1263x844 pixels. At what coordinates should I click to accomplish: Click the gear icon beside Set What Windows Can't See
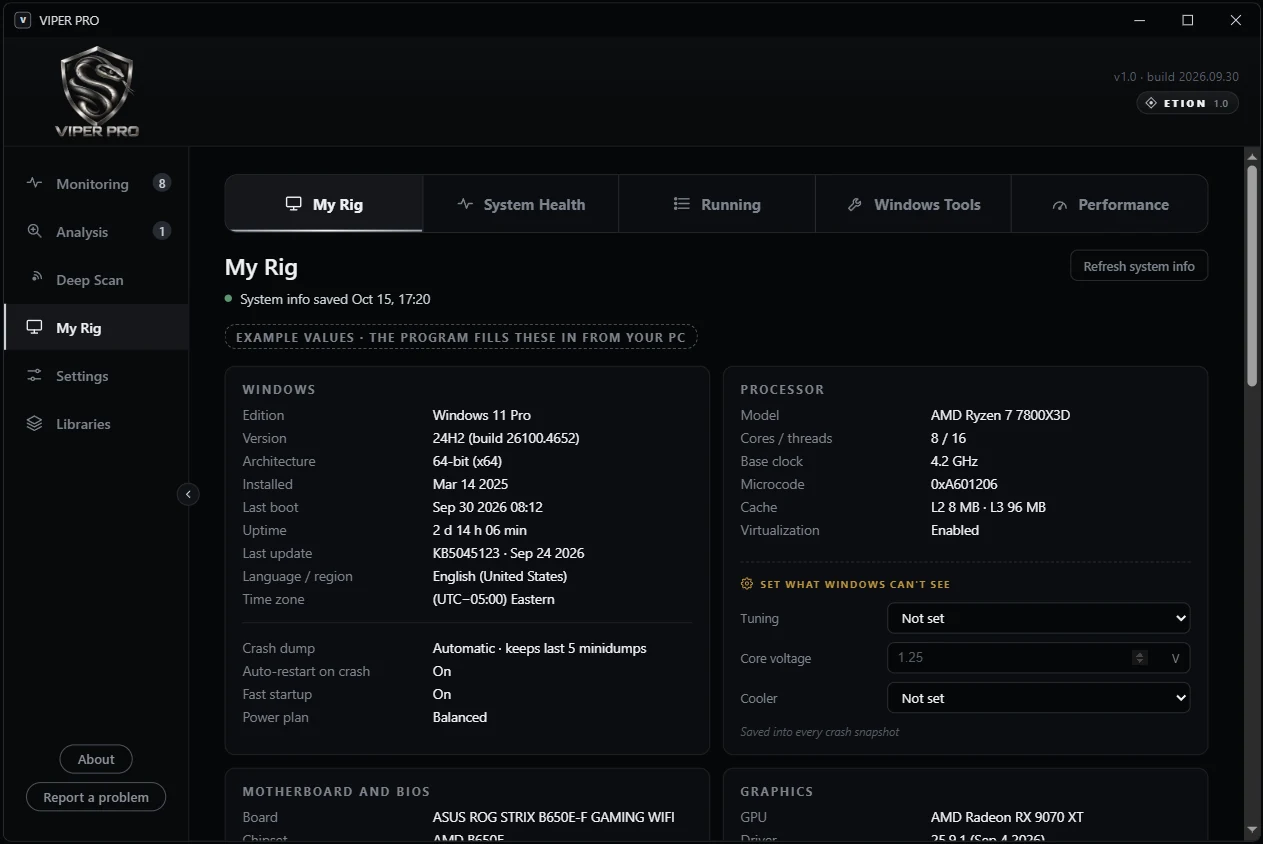pyautogui.click(x=746, y=584)
